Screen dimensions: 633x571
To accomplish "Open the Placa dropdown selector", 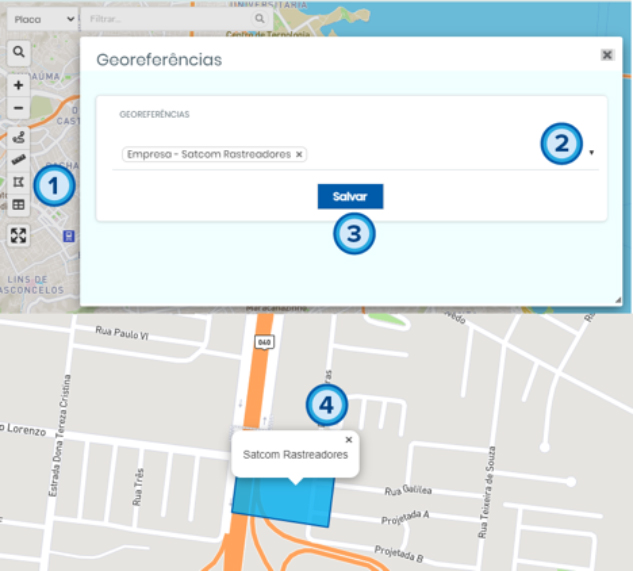I will (40, 19).
